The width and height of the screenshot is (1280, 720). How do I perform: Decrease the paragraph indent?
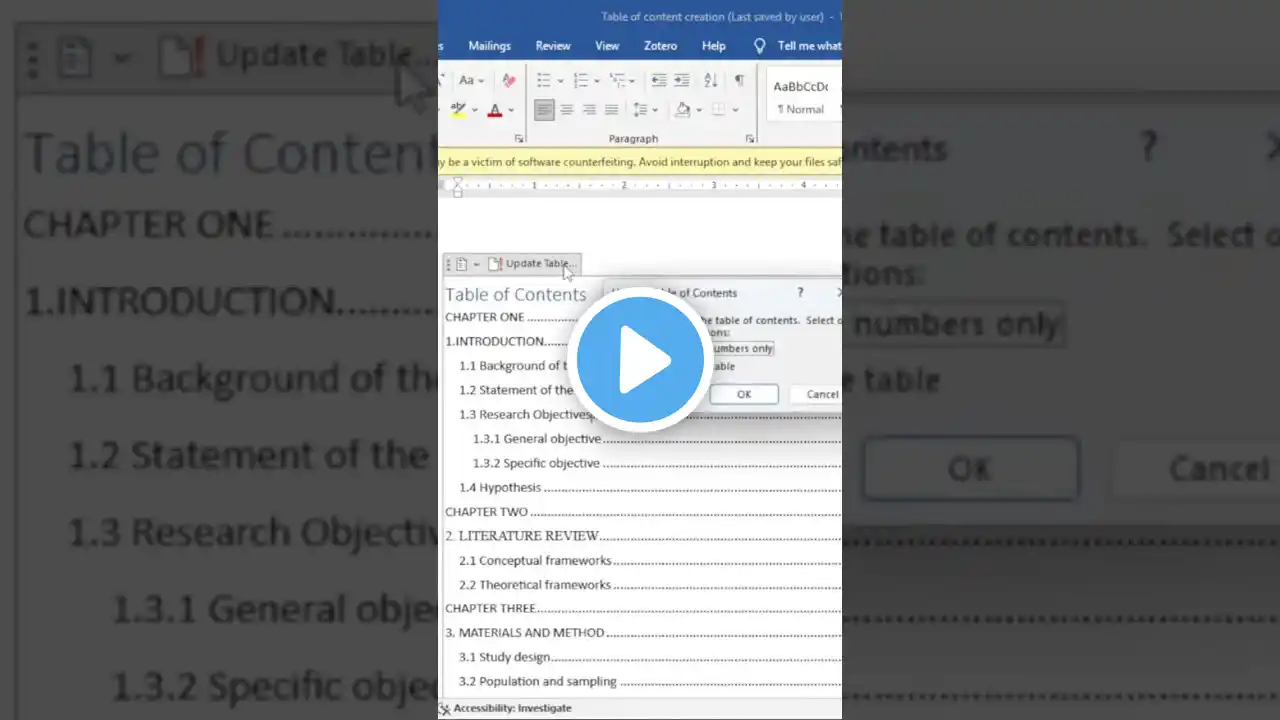659,80
